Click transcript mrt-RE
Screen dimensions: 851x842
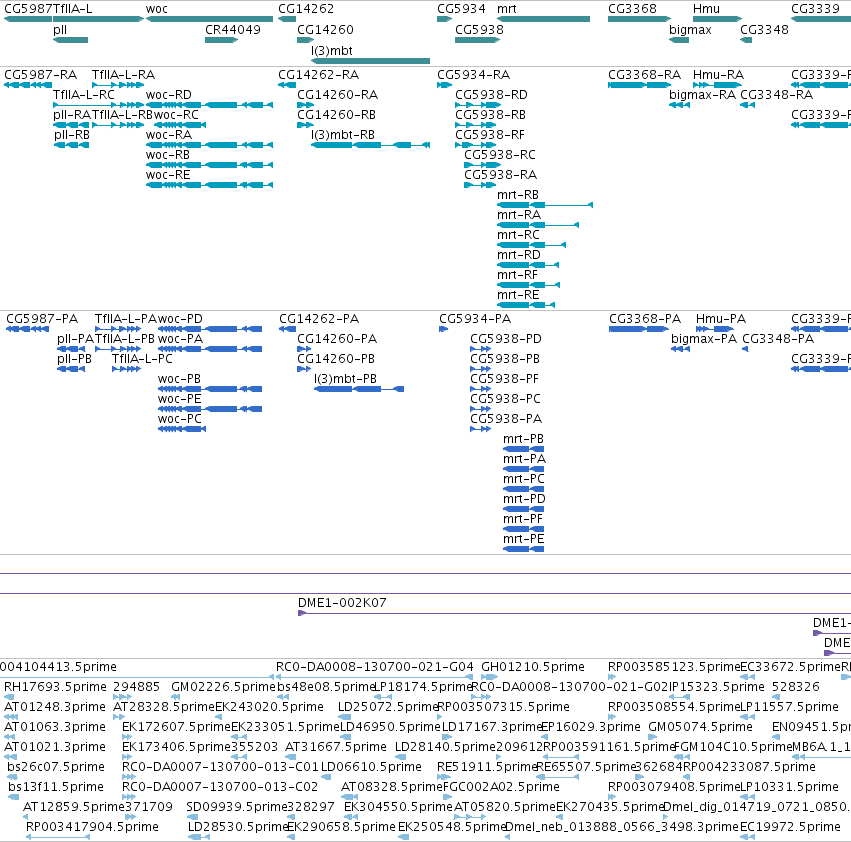pos(526,305)
